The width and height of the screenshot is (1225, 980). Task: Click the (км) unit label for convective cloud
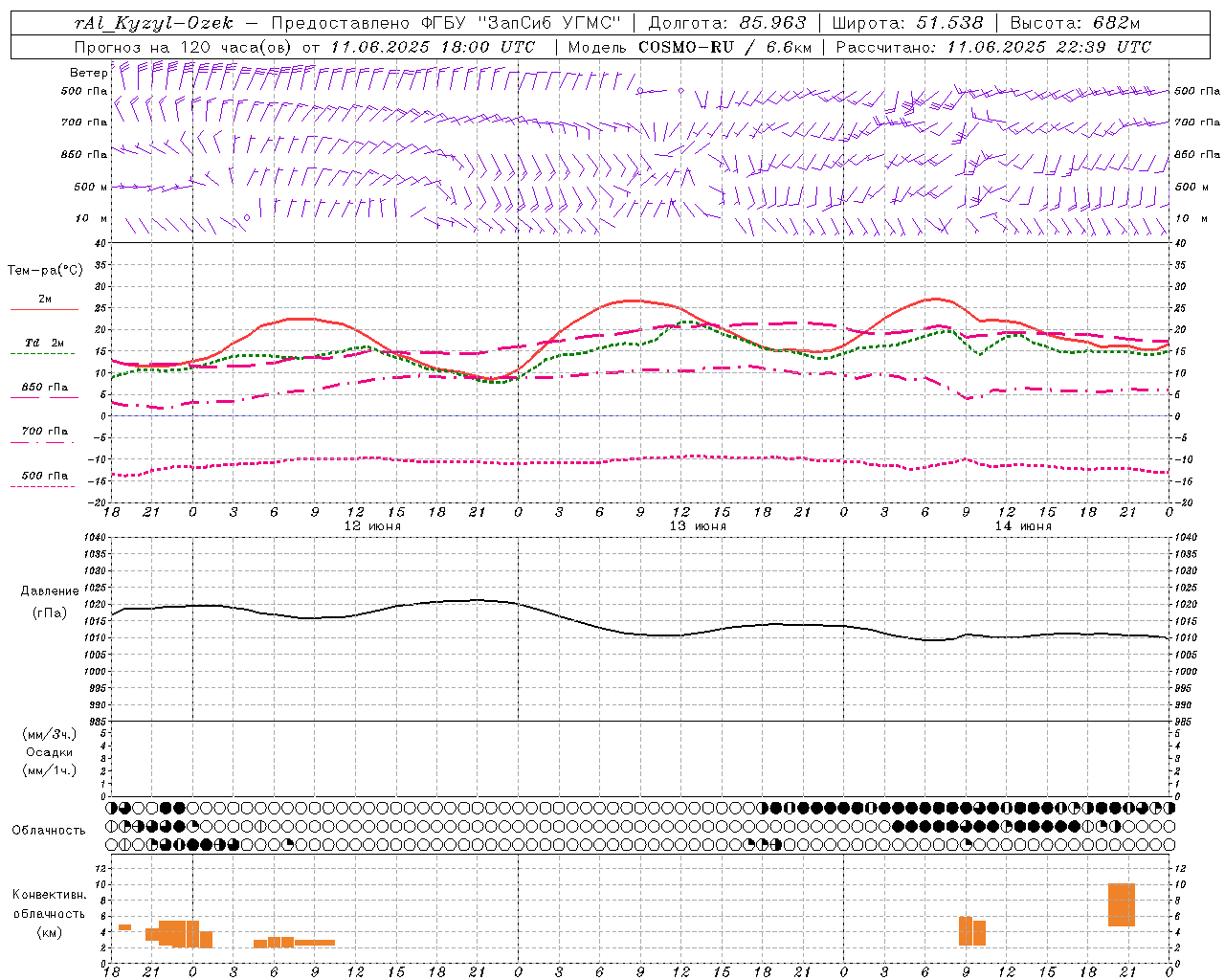(x=49, y=932)
